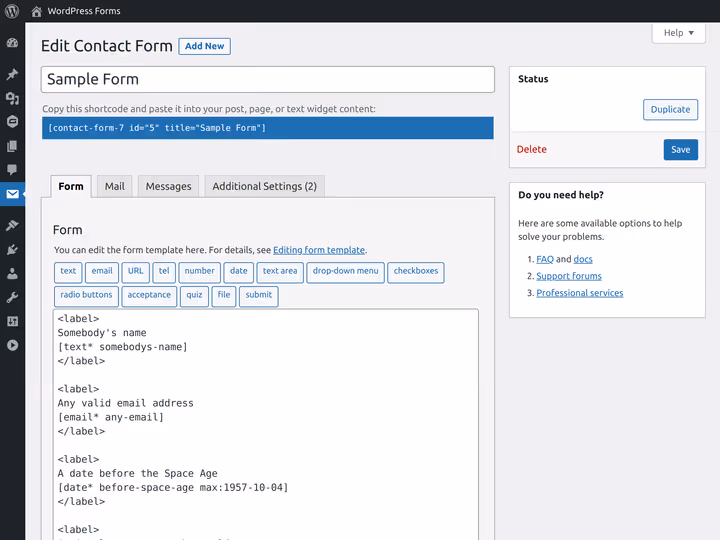Click the '[text* somebodys-name]' line

(x=123, y=347)
